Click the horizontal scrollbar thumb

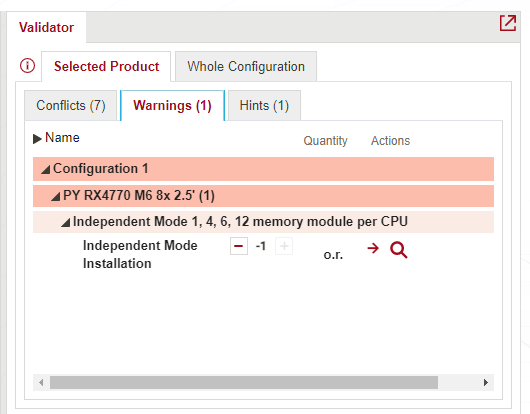click(244, 383)
